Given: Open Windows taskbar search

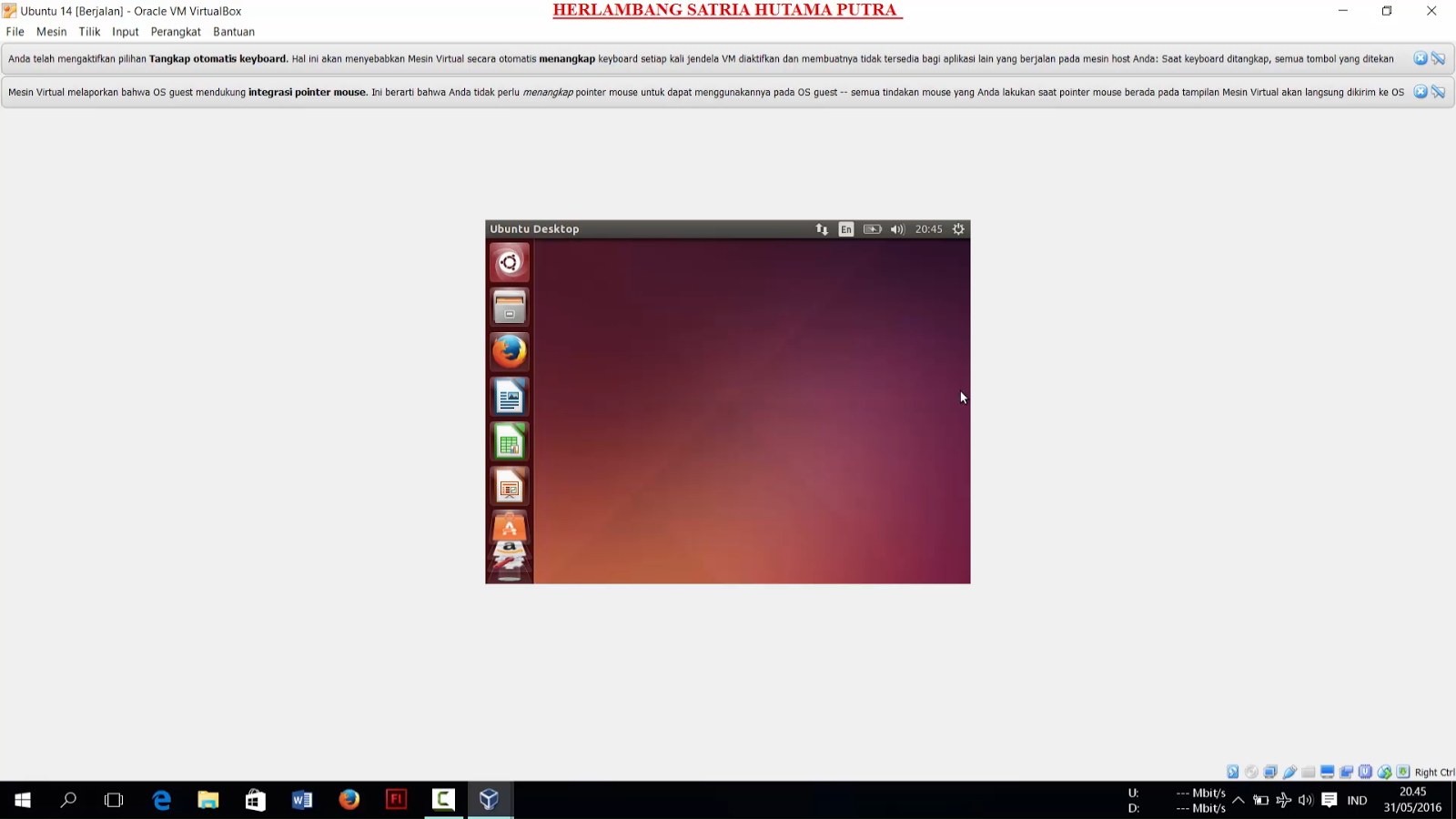Looking at the screenshot, I should [68, 800].
